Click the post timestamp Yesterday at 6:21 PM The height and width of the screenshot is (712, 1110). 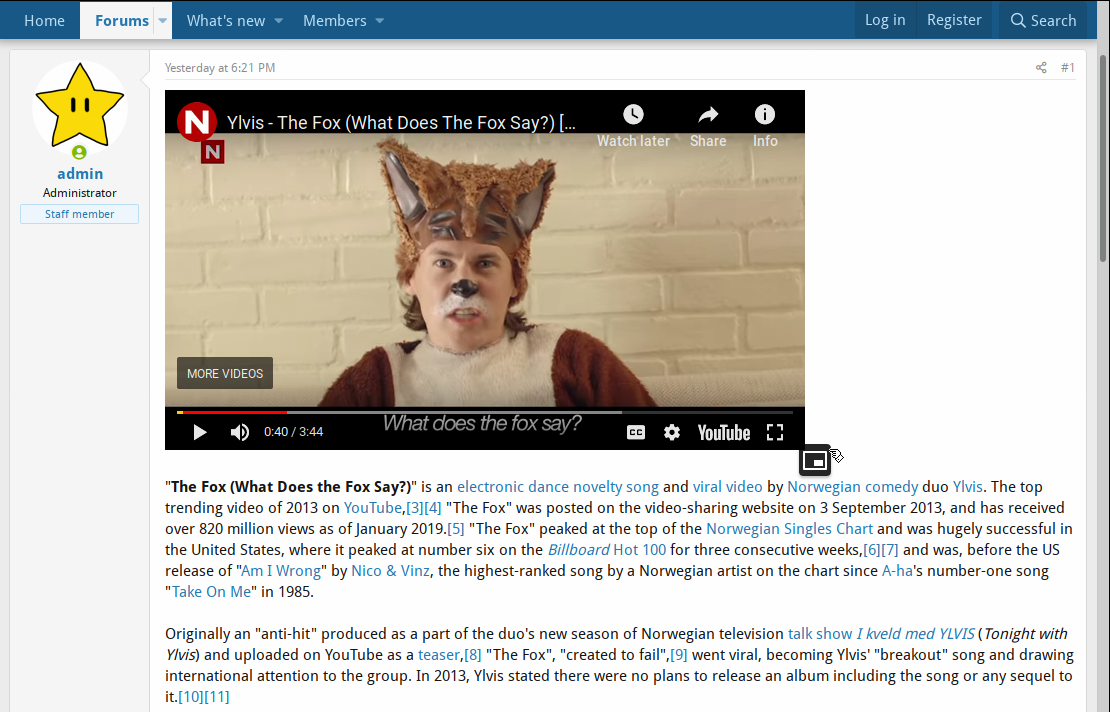tap(220, 68)
